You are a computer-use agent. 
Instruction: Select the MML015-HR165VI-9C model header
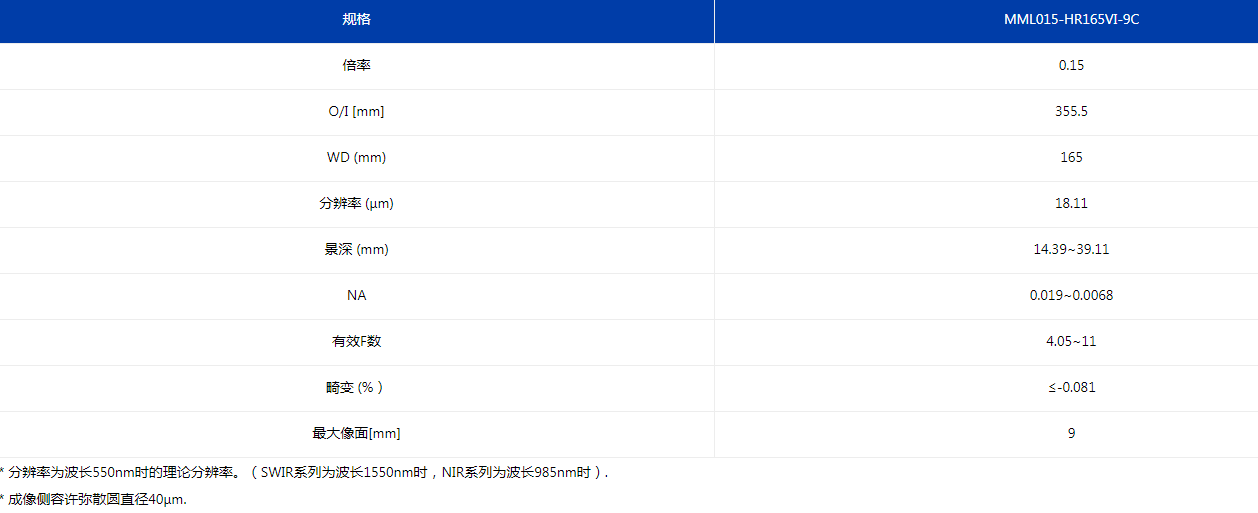pos(1071,19)
